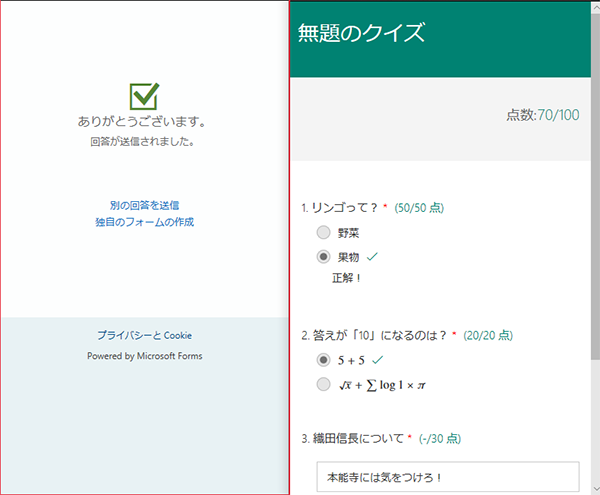The image size is (600, 495).
Task: Click question 2 答えが「10」になるのは？ text
Action: coord(374,335)
